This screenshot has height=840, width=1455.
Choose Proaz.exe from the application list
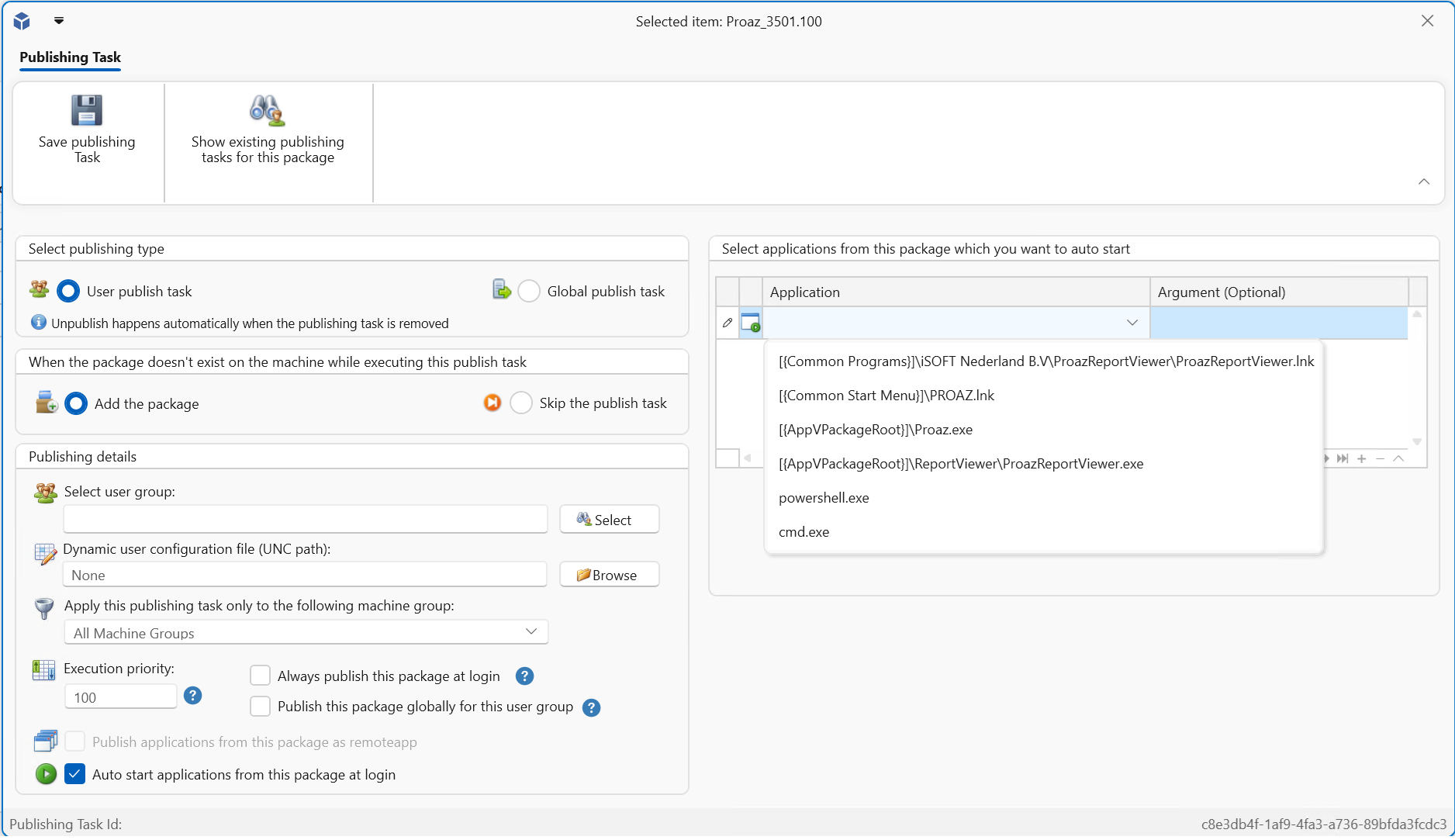875,430
